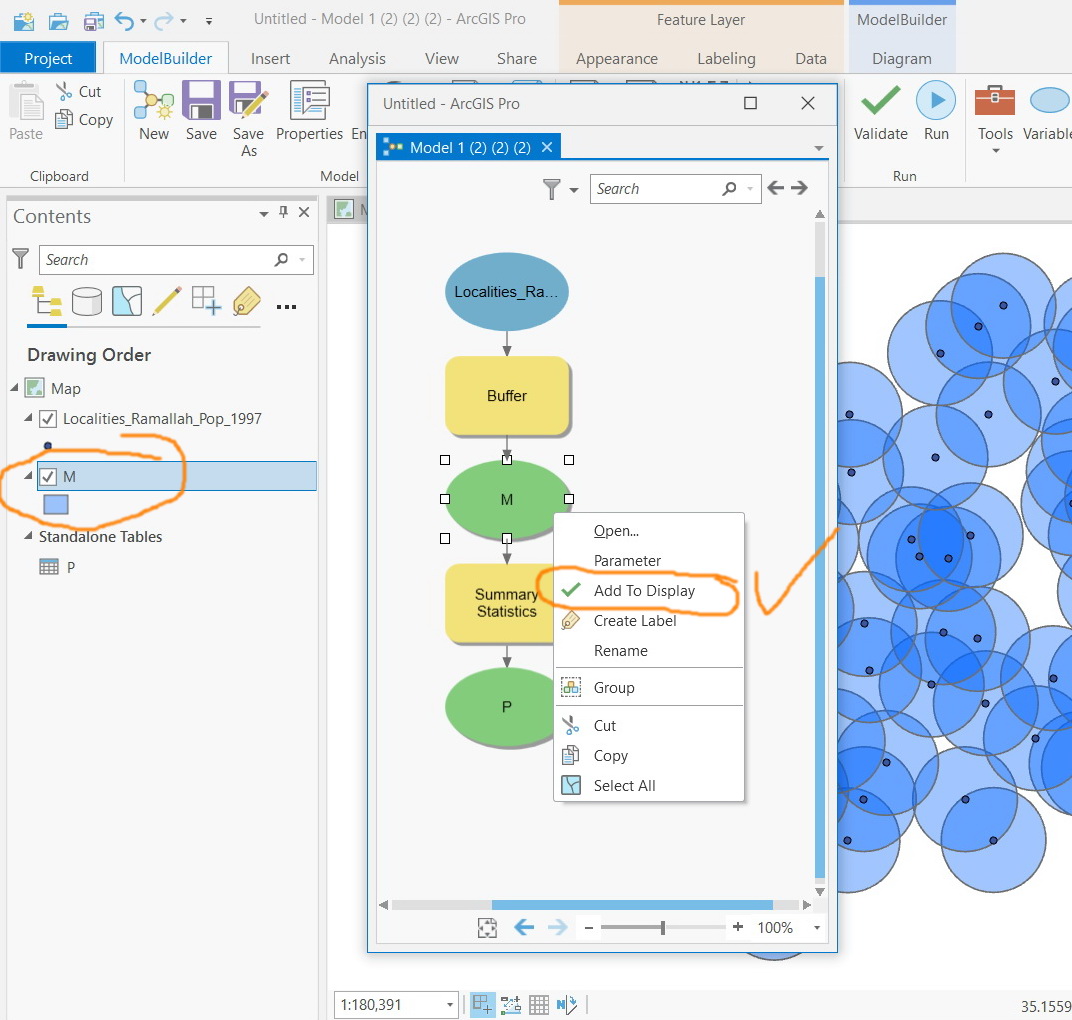The image size is (1072, 1020).
Task: Click Fit to Window icon in model view
Action: coord(487,928)
